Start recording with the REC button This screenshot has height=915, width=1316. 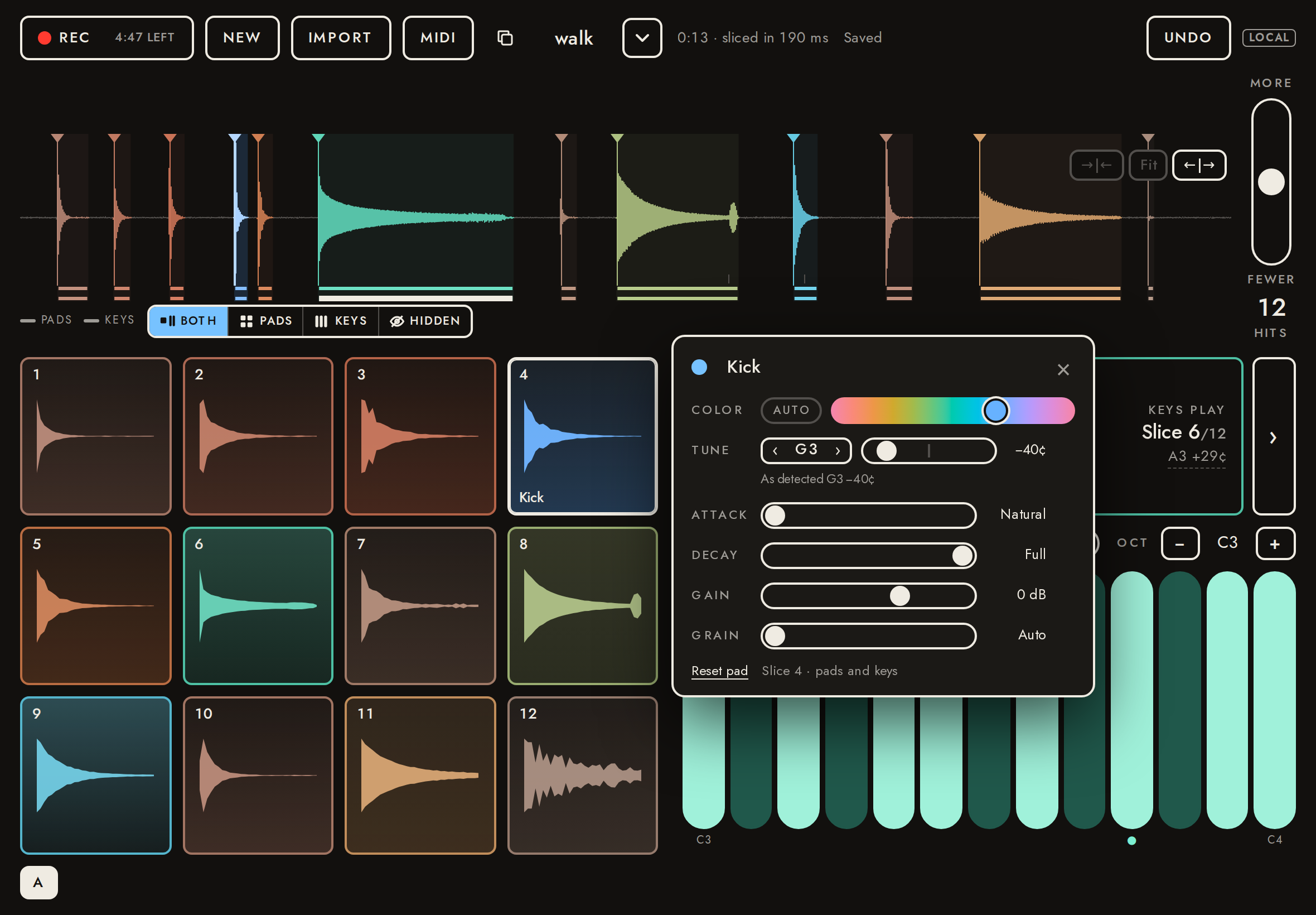[x=107, y=38]
